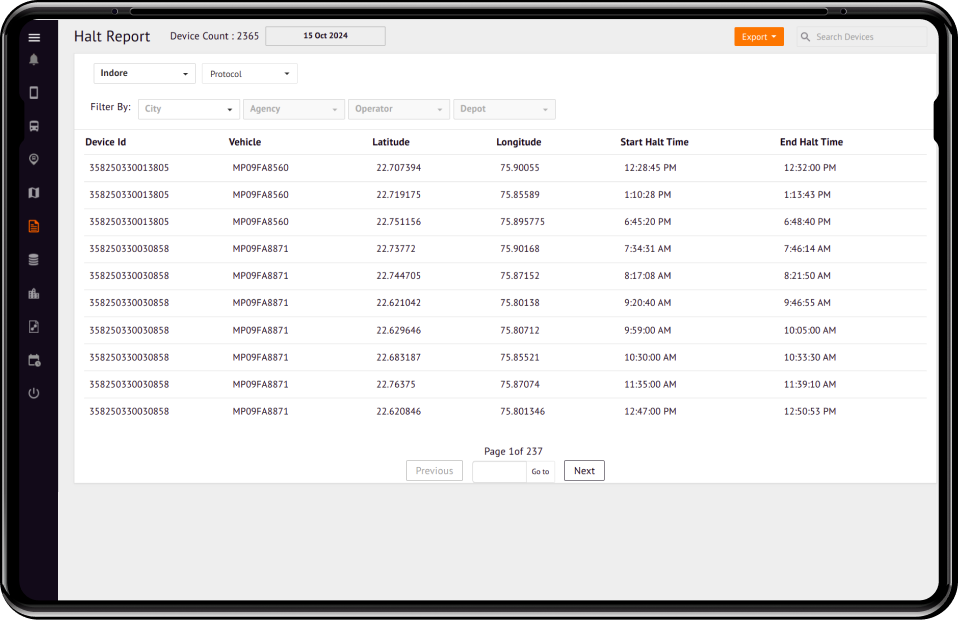Expand the Protocol dropdown
Viewport: 958px width, 620px height.
[x=249, y=74]
